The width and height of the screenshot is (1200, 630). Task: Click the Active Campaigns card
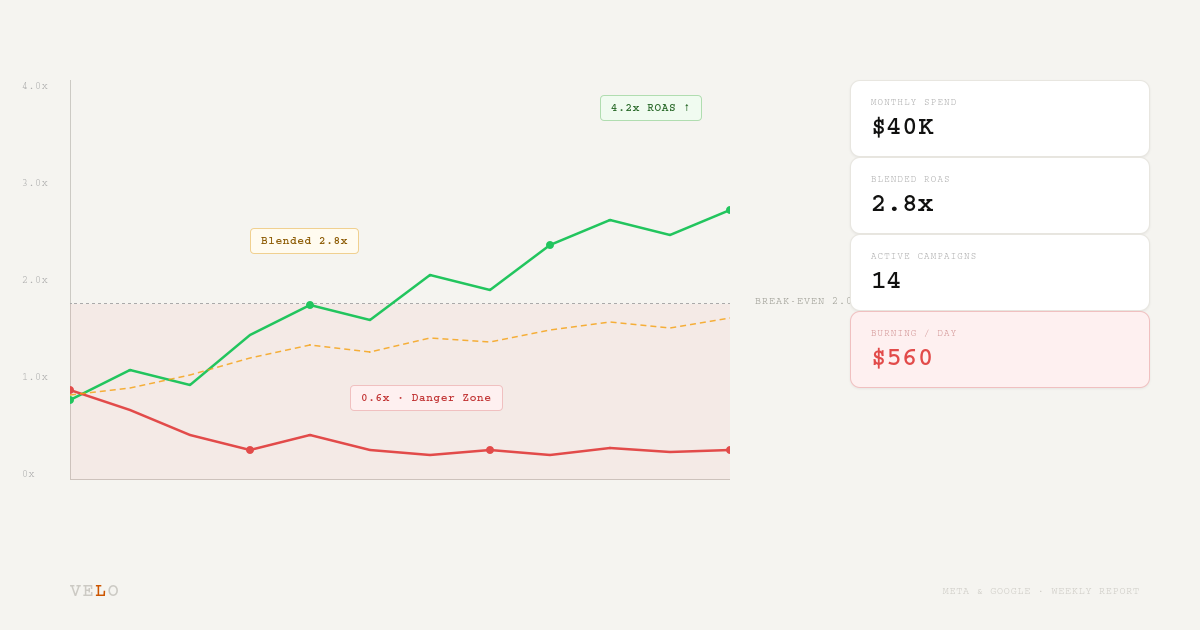999,272
